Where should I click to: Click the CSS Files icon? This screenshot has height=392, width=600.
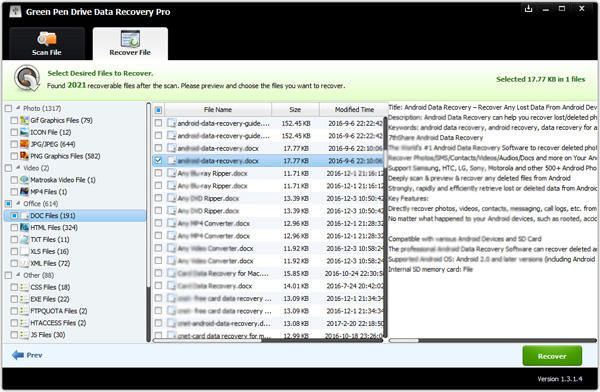24,287
